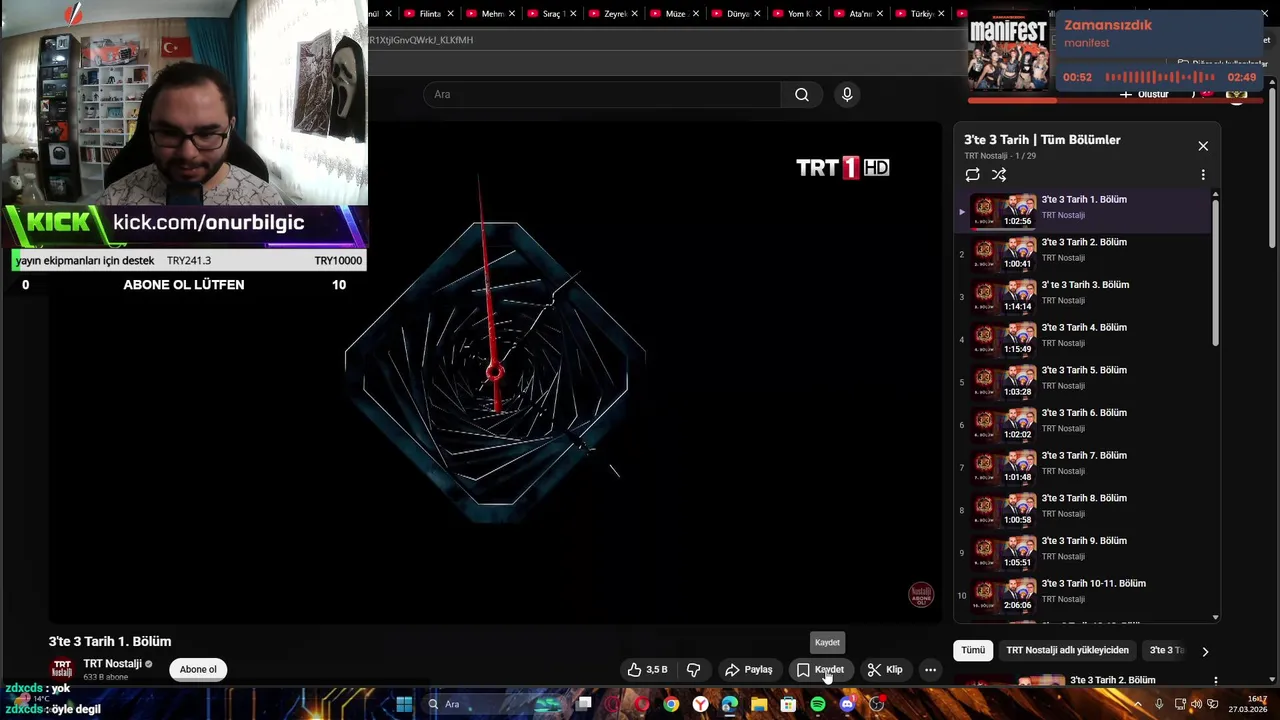
Task: Open Yandex browser from the taskbar
Action: 700,704
